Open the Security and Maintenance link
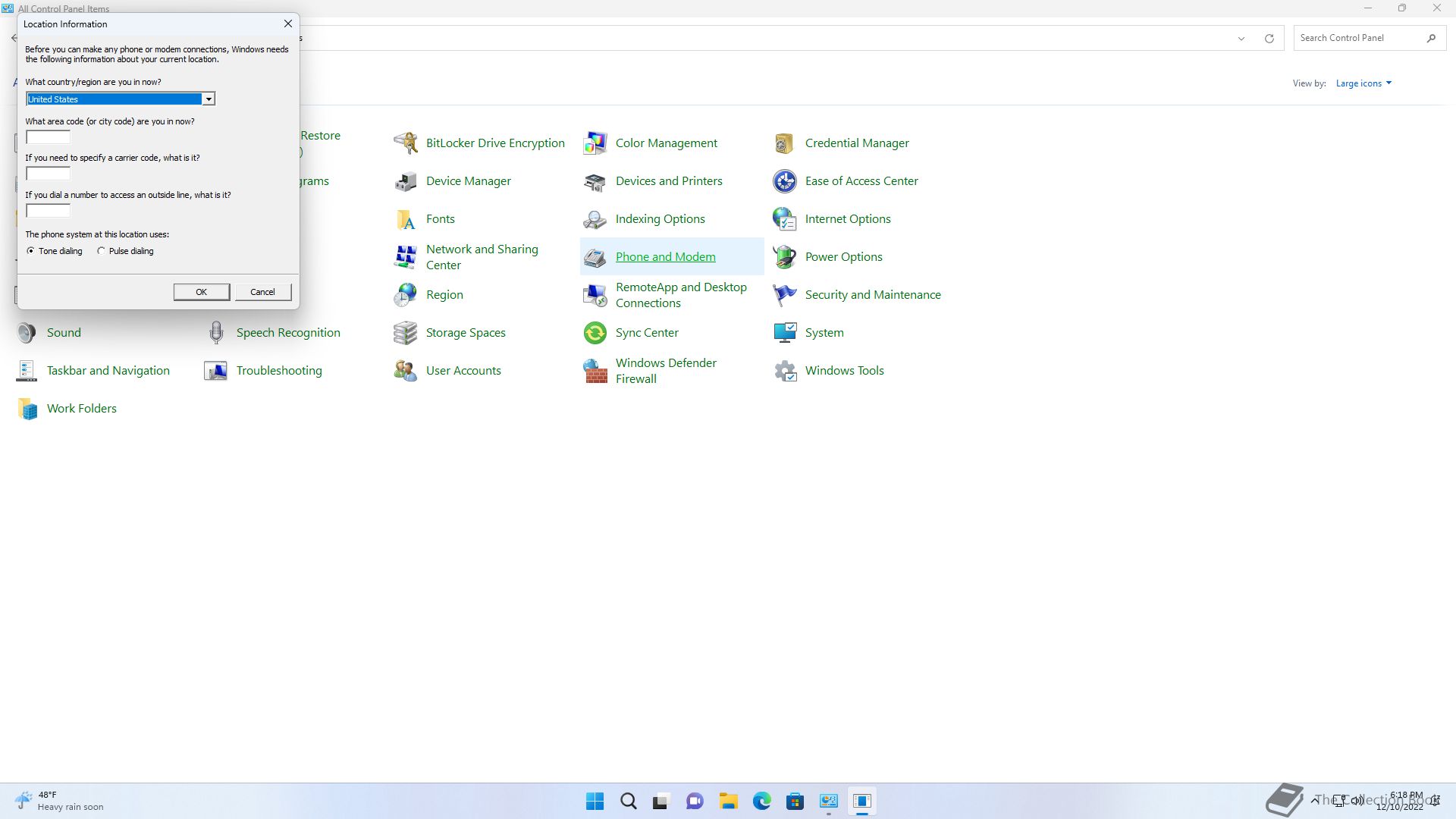Image resolution: width=1456 pixels, height=819 pixels. point(872,295)
